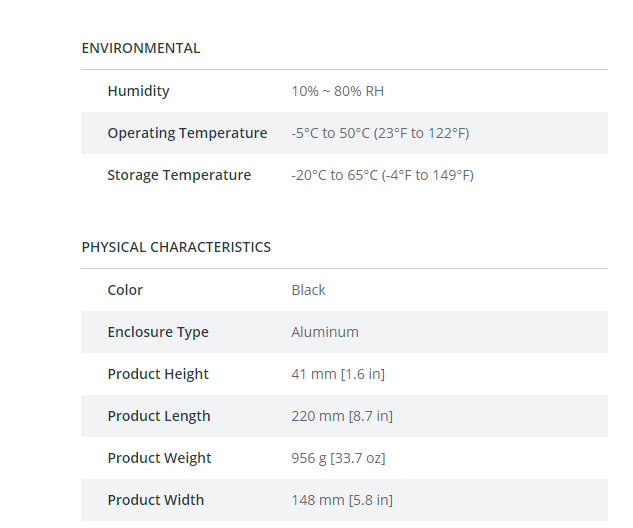633x528 pixels.
Task: Select the Enclosure Type label
Action: [158, 332]
